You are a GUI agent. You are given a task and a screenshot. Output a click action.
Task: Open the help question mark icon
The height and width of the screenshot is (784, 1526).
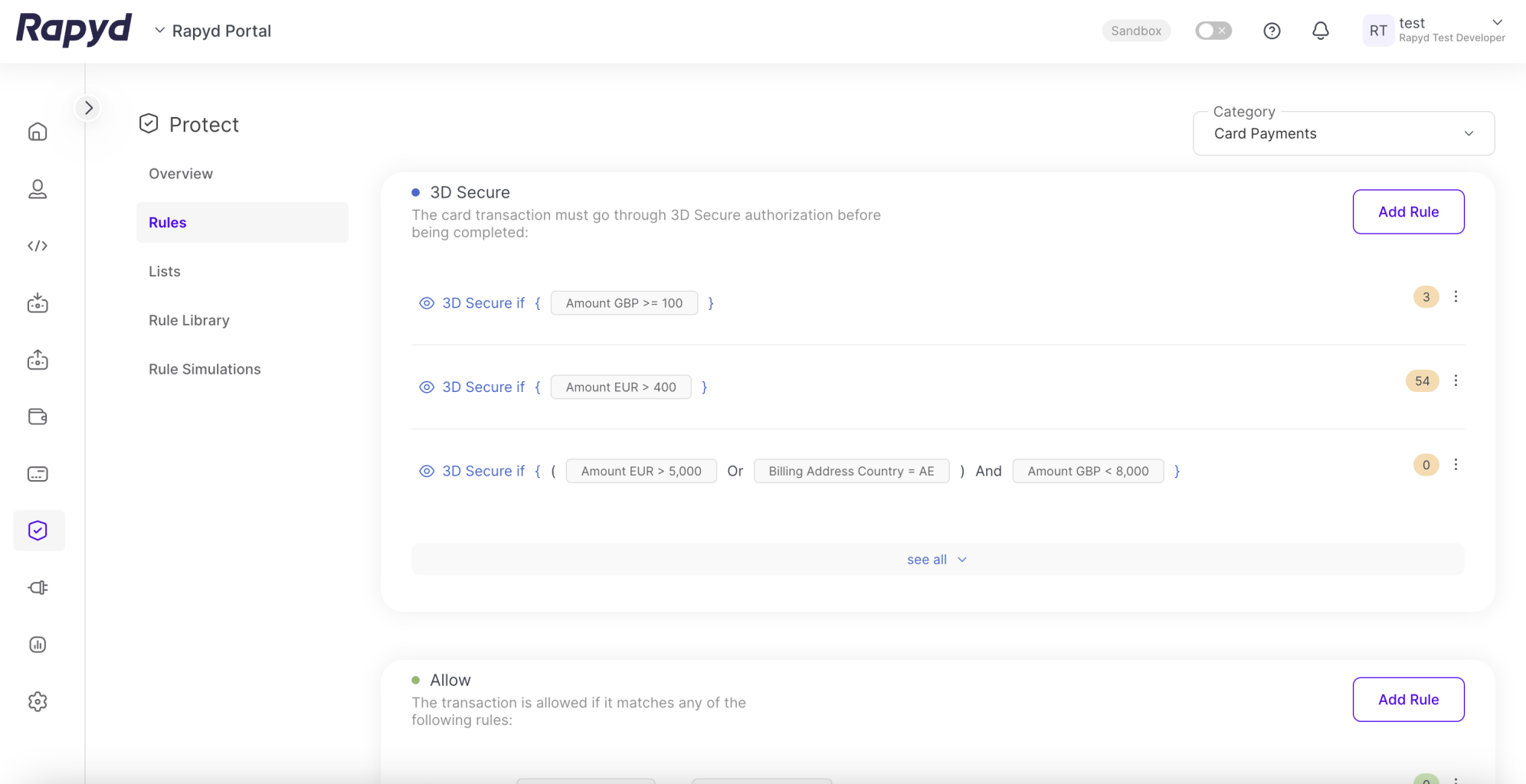point(1272,31)
